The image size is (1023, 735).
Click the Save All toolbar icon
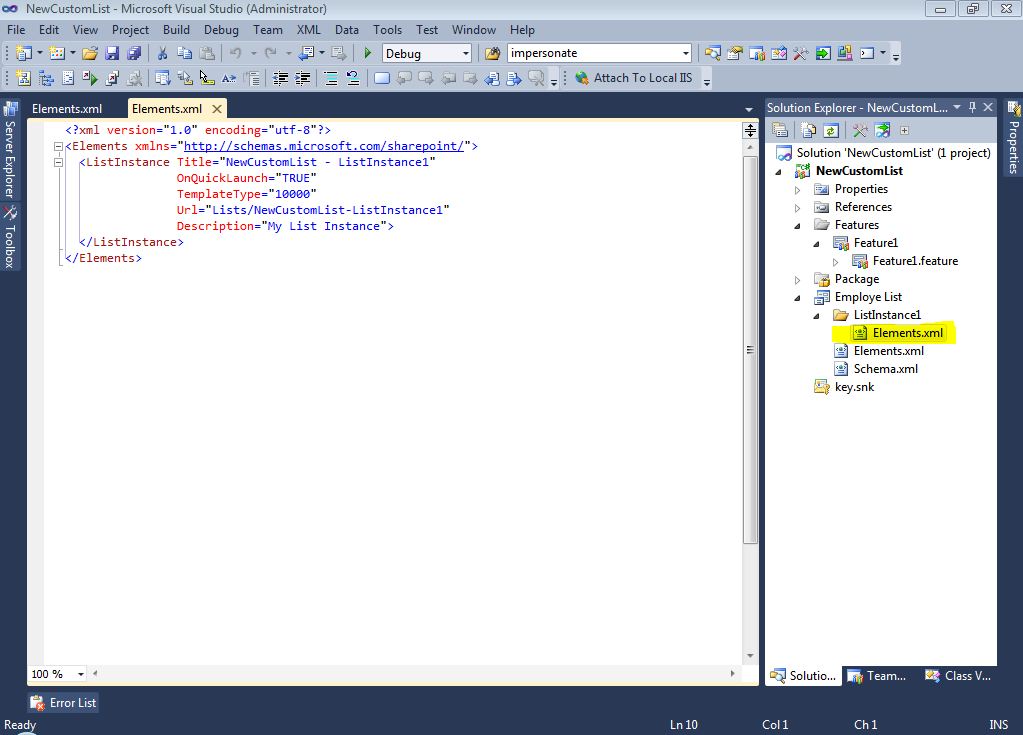[136, 52]
